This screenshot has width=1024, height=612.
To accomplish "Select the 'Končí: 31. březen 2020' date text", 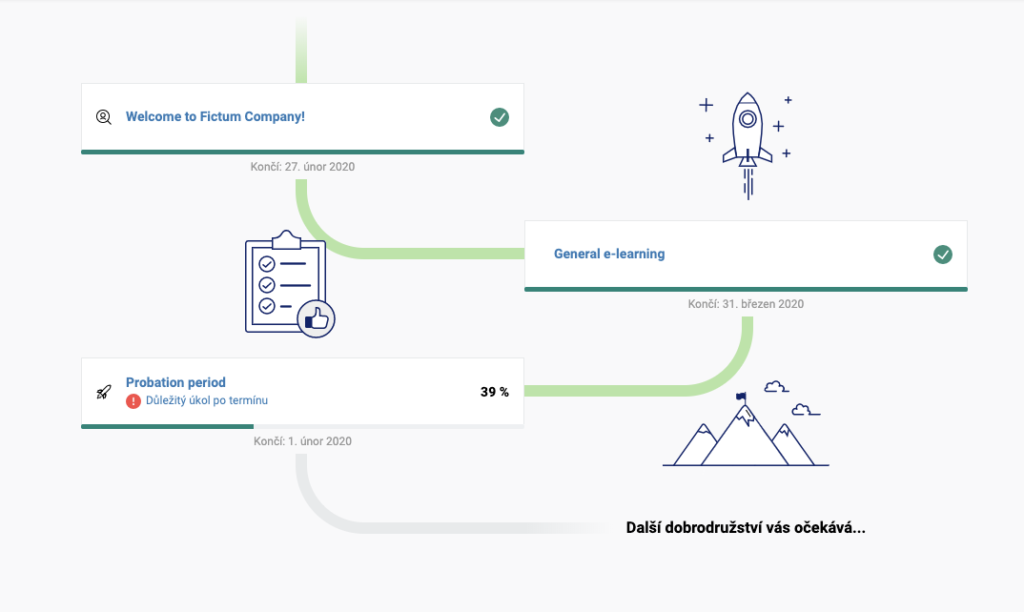I will (746, 304).
